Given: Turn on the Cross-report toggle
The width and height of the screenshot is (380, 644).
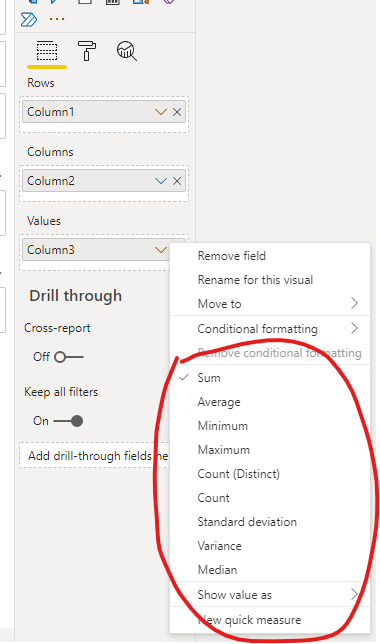Looking at the screenshot, I should 69,357.
